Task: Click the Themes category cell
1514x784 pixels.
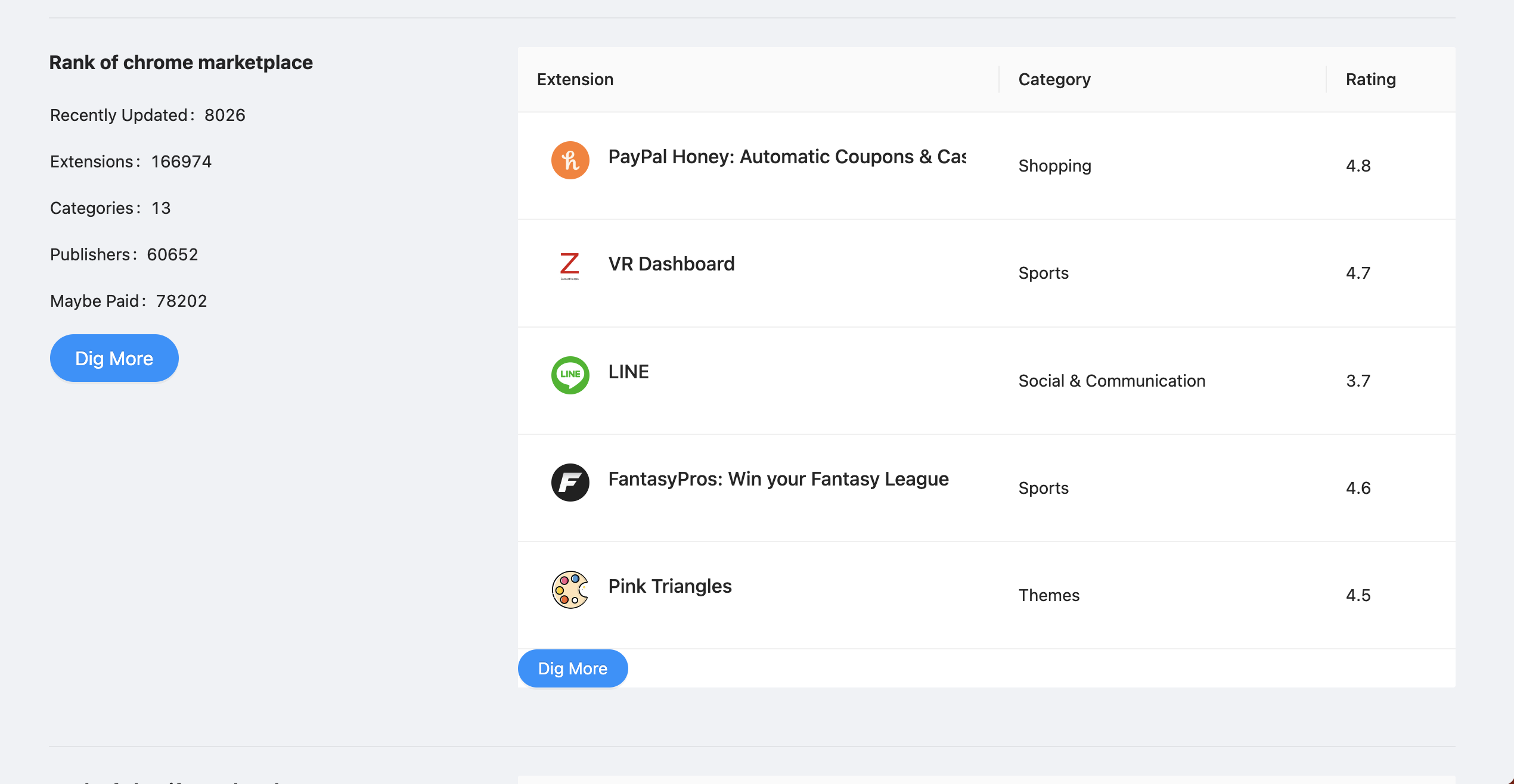Action: coord(1048,595)
